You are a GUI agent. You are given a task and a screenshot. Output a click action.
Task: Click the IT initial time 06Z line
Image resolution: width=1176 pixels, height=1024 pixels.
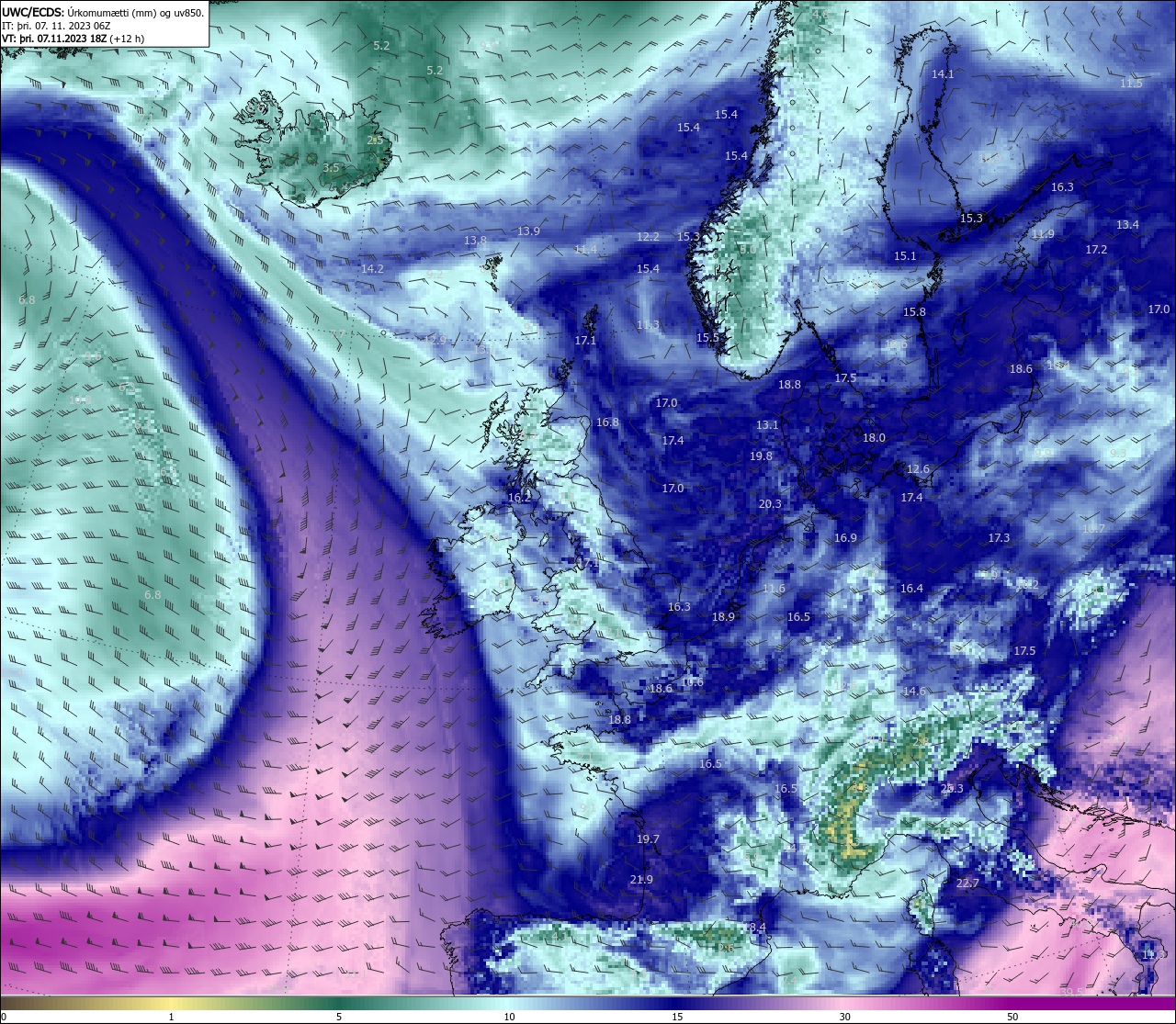(x=57, y=26)
